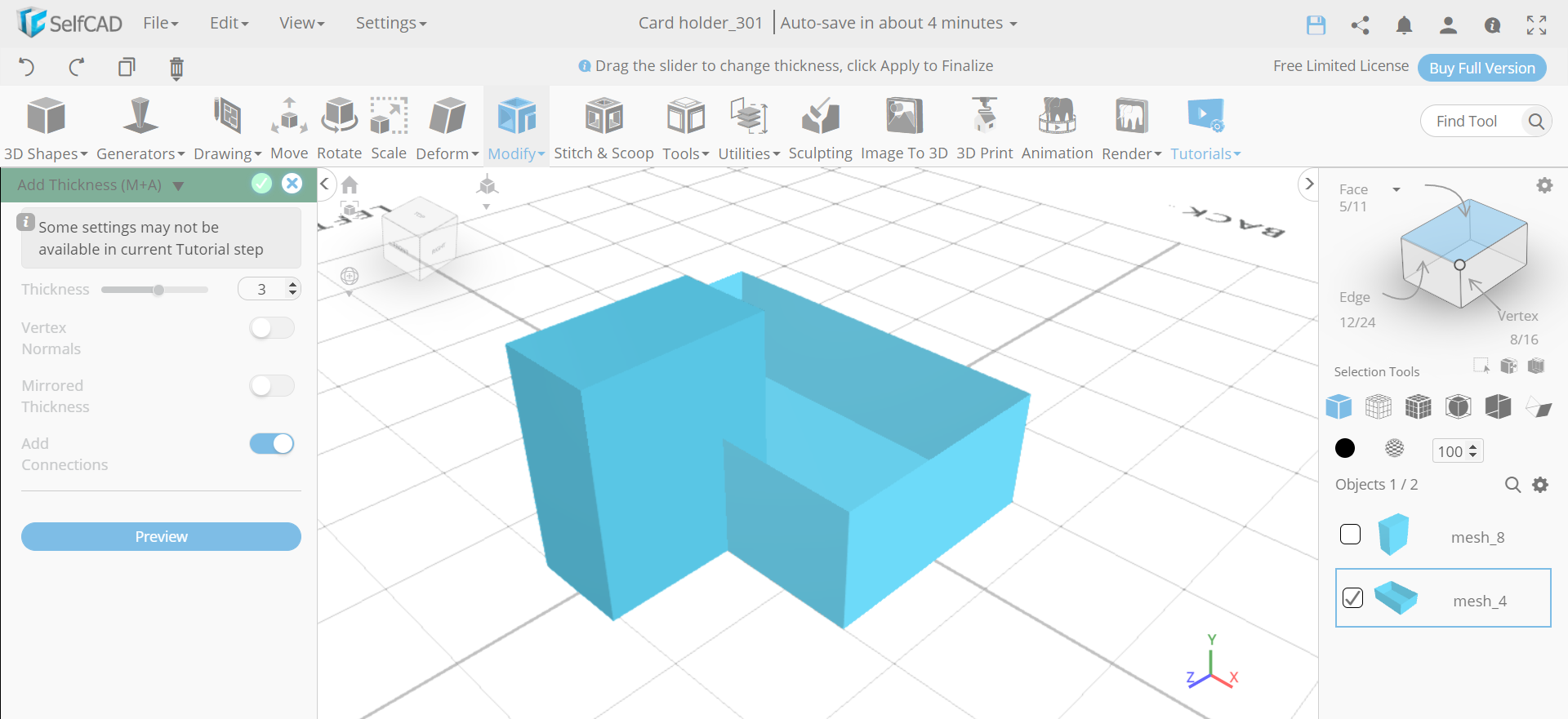Open the Tutorials menu
The width and height of the screenshot is (1568, 719).
pyautogui.click(x=1205, y=128)
